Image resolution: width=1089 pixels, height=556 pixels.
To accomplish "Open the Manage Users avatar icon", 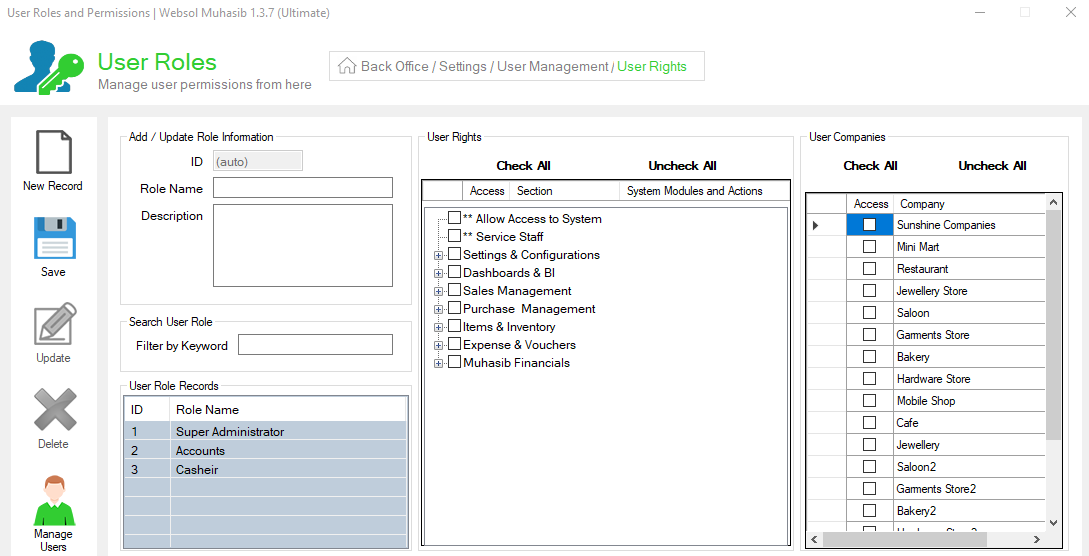I will pyautogui.click(x=54, y=500).
